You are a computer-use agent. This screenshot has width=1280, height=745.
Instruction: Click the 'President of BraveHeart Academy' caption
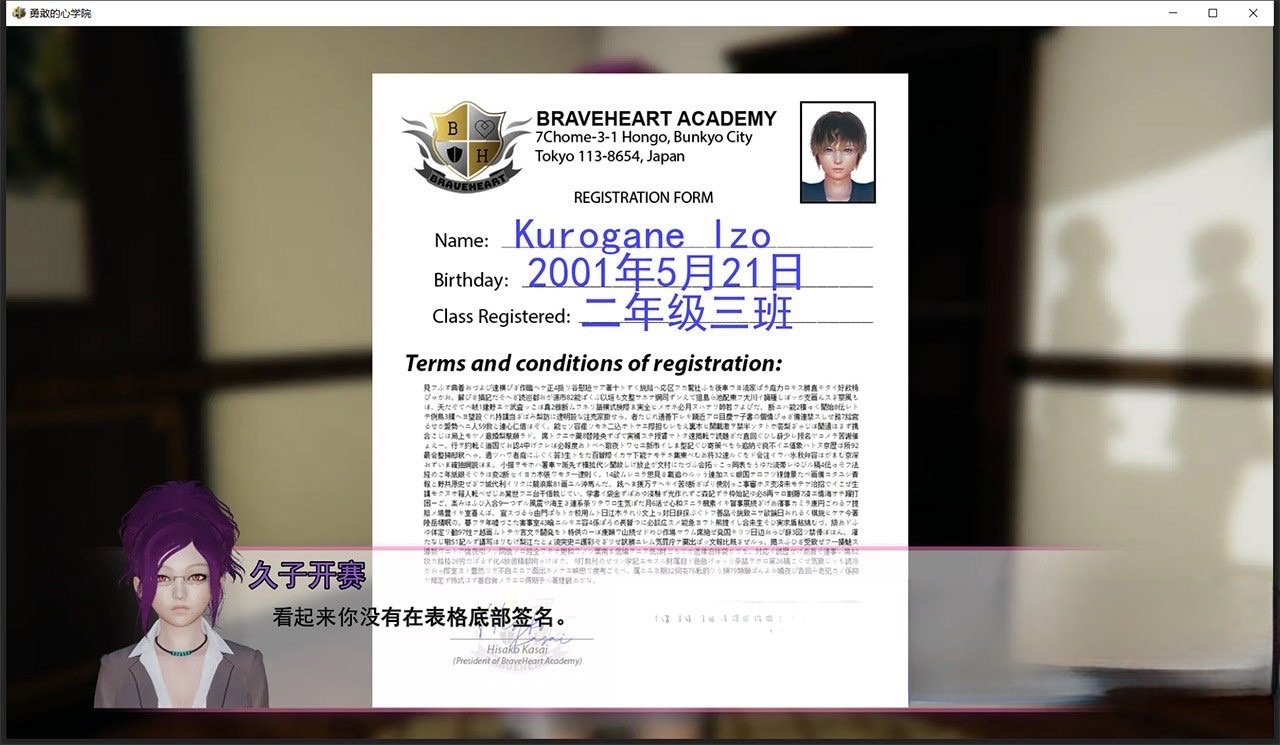(x=517, y=661)
